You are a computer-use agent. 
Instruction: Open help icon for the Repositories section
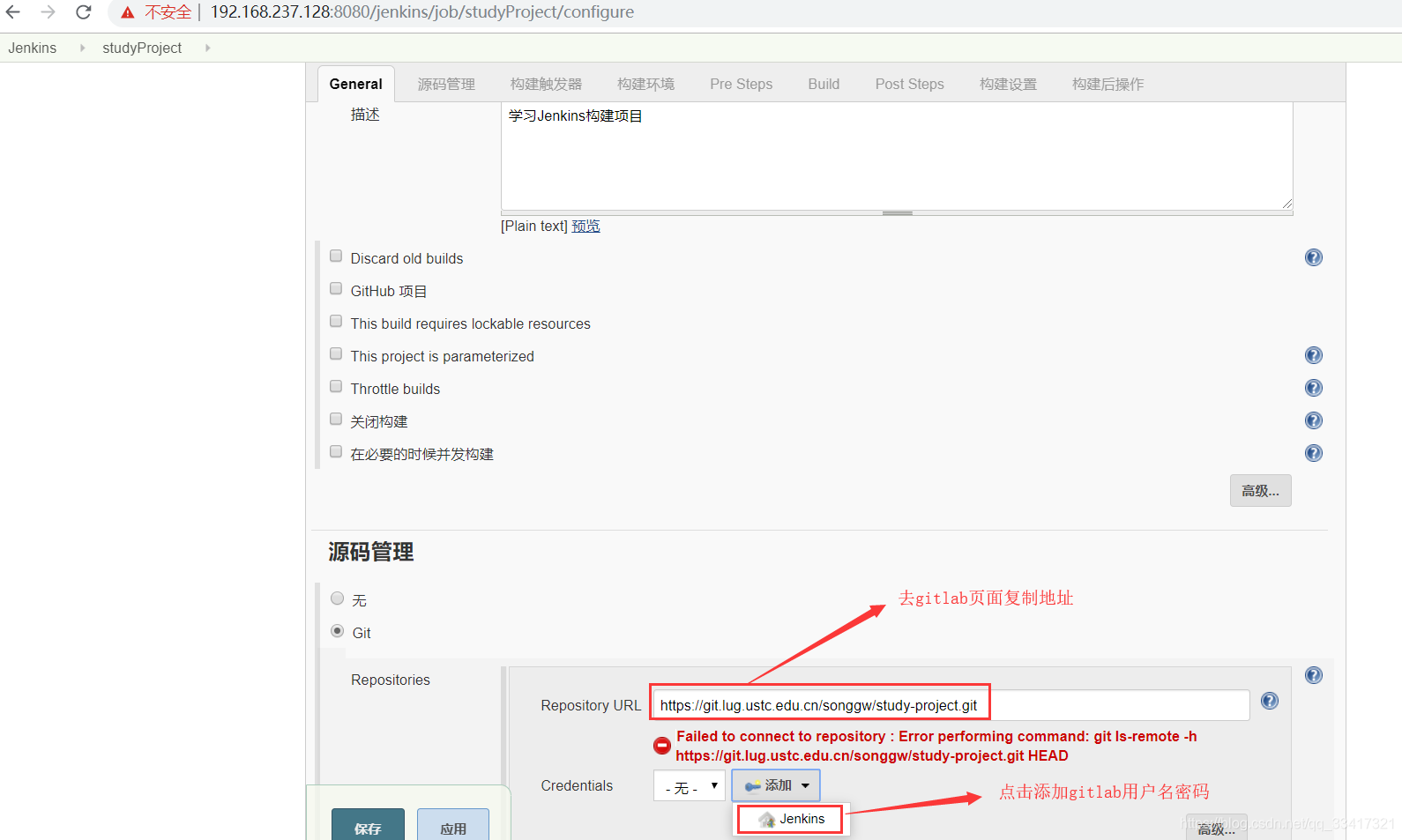[1314, 675]
